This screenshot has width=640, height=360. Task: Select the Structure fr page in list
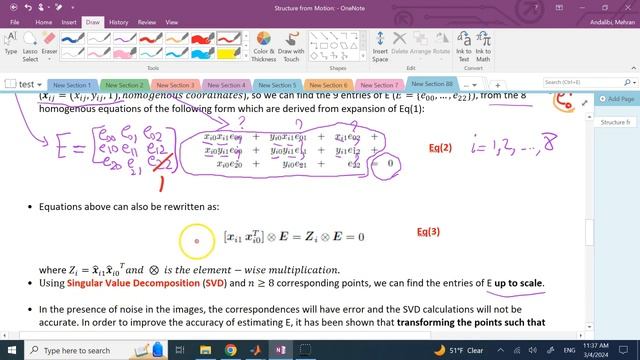click(x=616, y=122)
